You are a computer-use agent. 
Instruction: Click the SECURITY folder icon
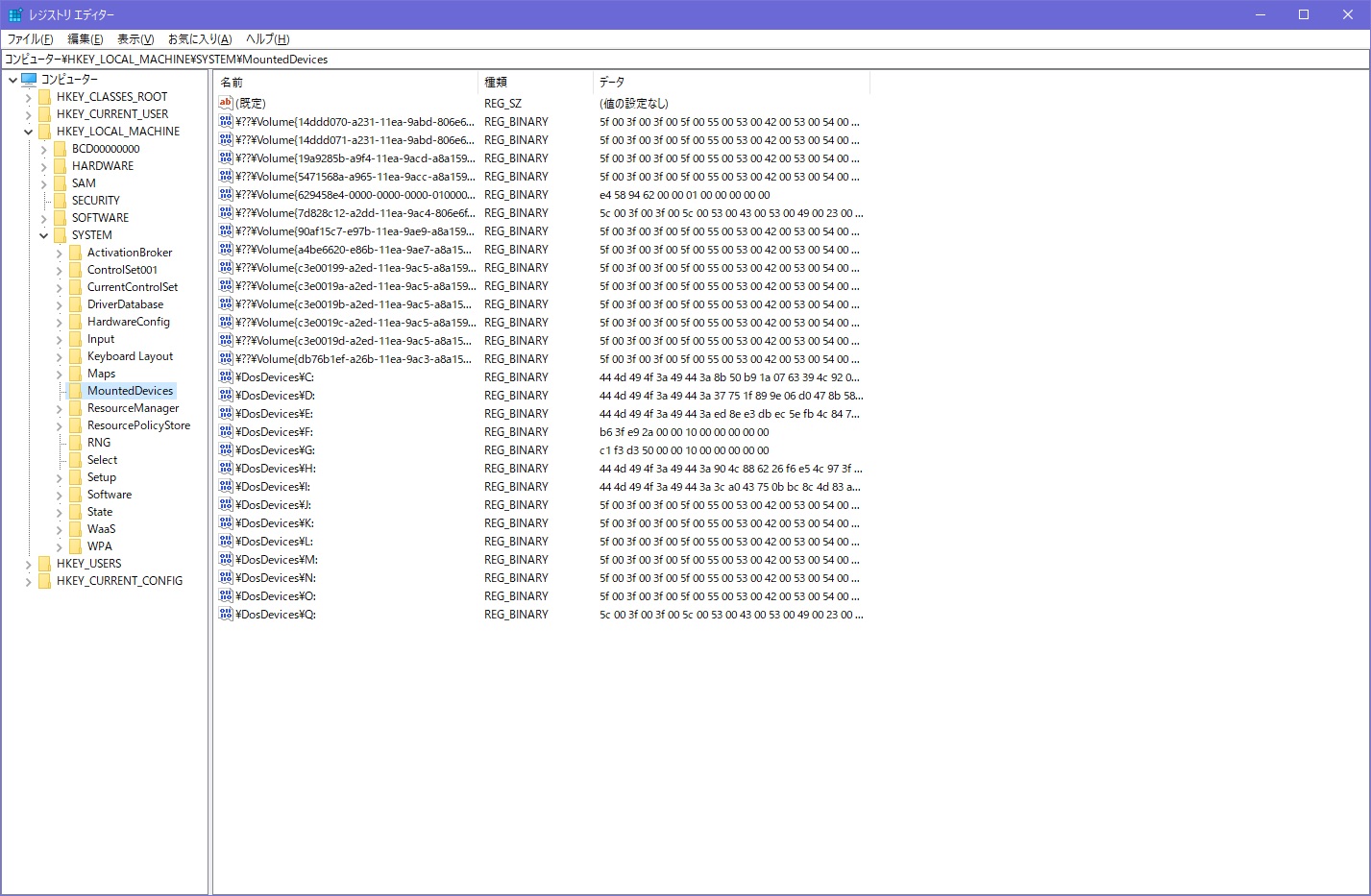coord(60,200)
